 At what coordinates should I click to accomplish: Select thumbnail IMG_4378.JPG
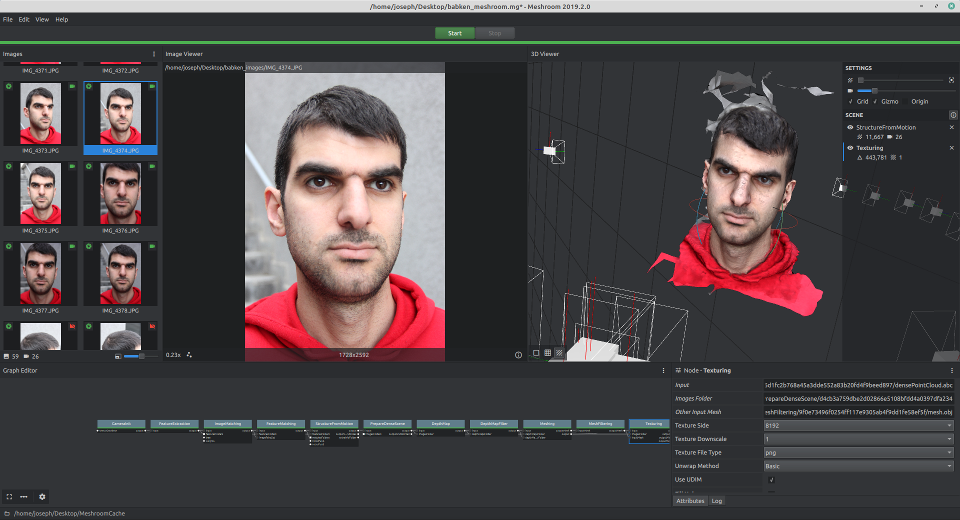pyautogui.click(x=121, y=278)
